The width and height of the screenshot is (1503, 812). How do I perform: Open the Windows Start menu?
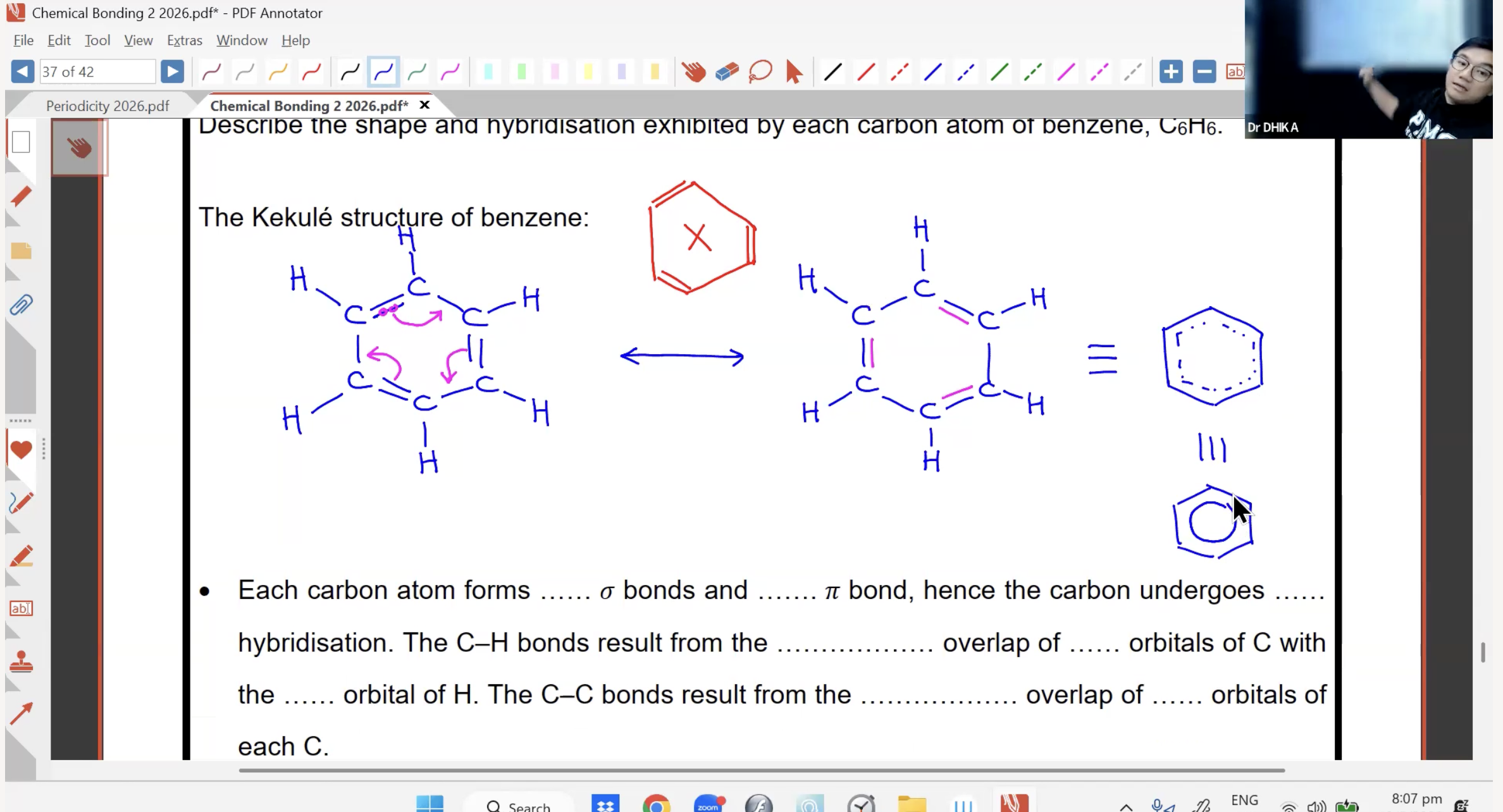430,803
